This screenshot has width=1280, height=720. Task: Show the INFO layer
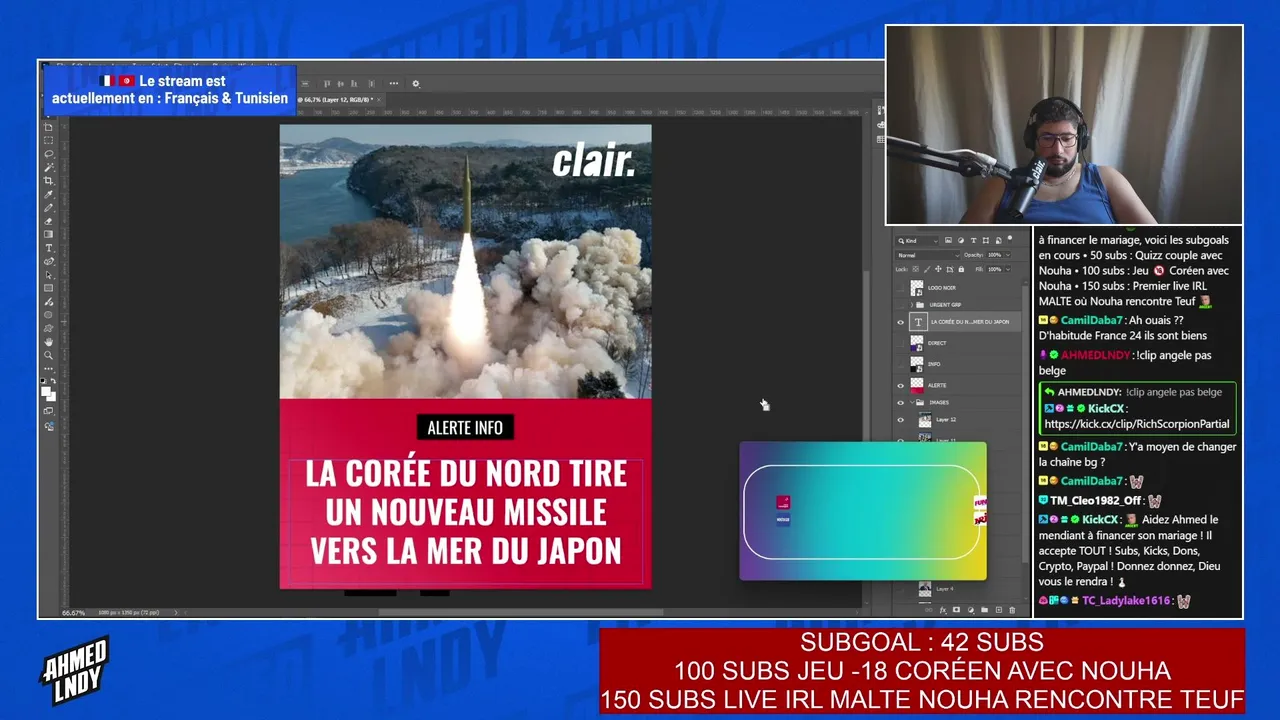(900, 364)
